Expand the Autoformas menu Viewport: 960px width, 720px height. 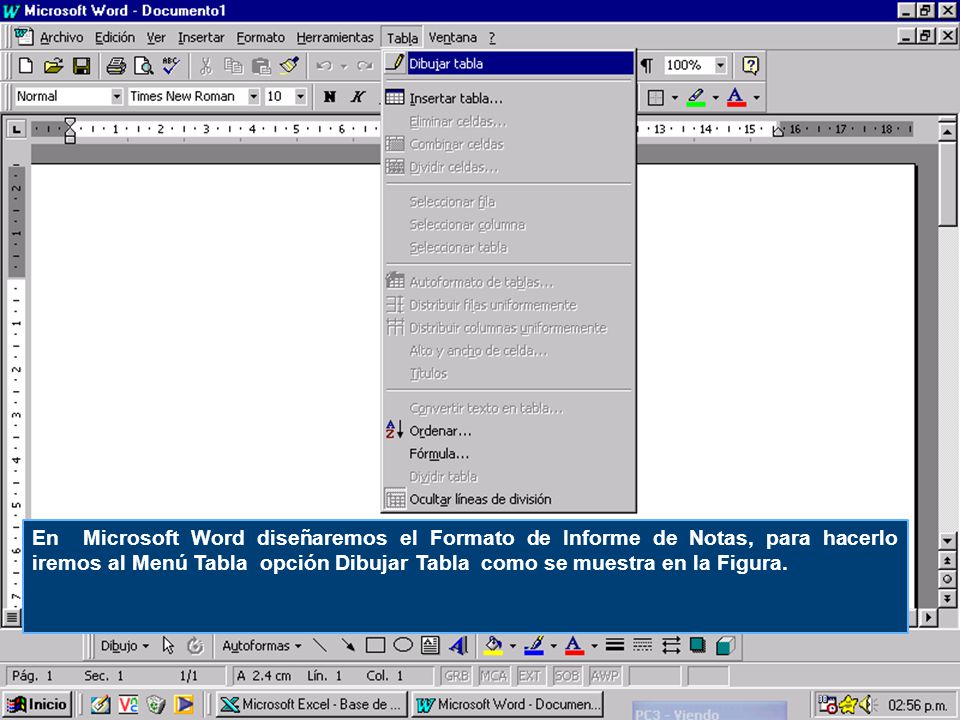click(x=262, y=646)
